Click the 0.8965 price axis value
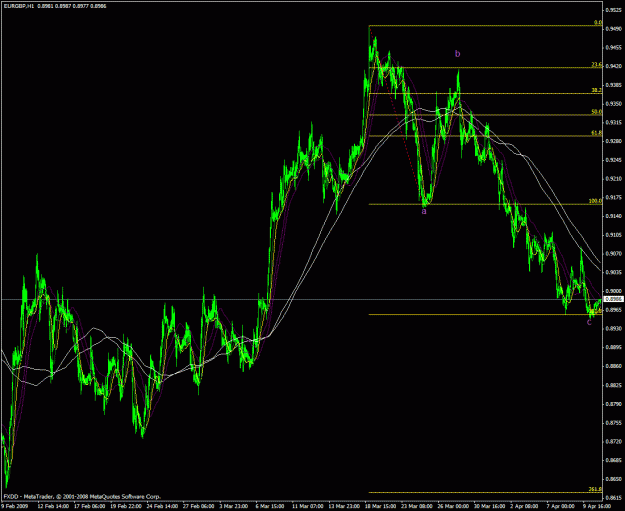This screenshot has height=511, width=625. (x=613, y=310)
